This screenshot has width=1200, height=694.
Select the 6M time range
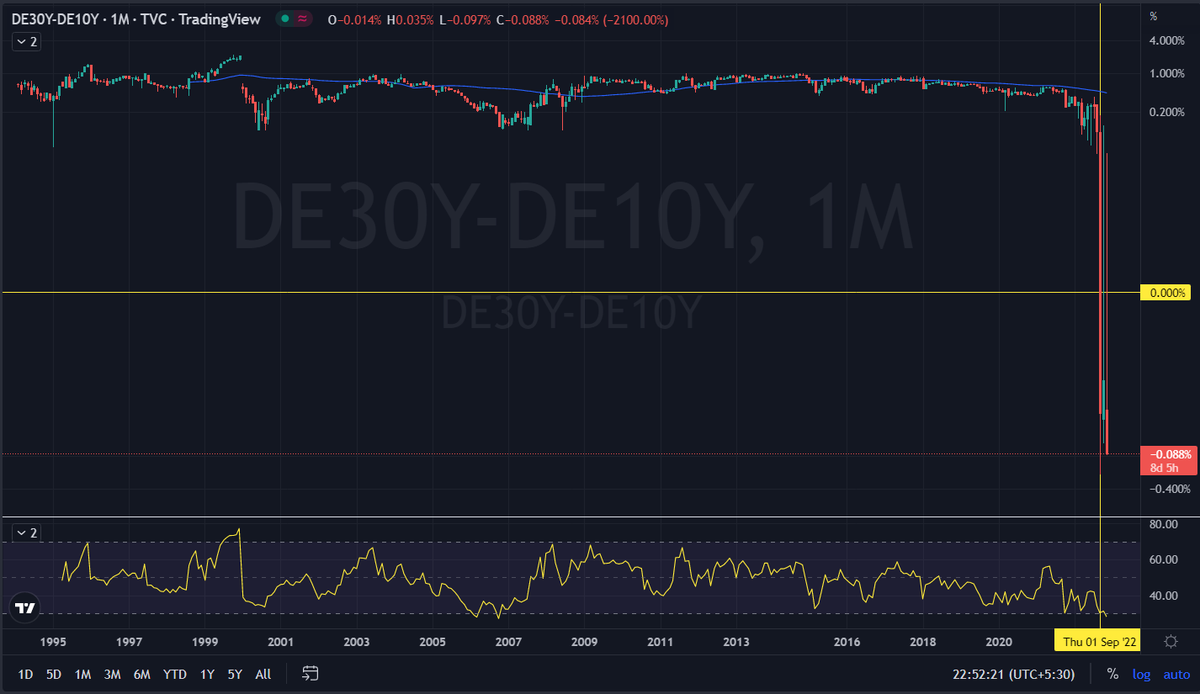[x=142, y=674]
